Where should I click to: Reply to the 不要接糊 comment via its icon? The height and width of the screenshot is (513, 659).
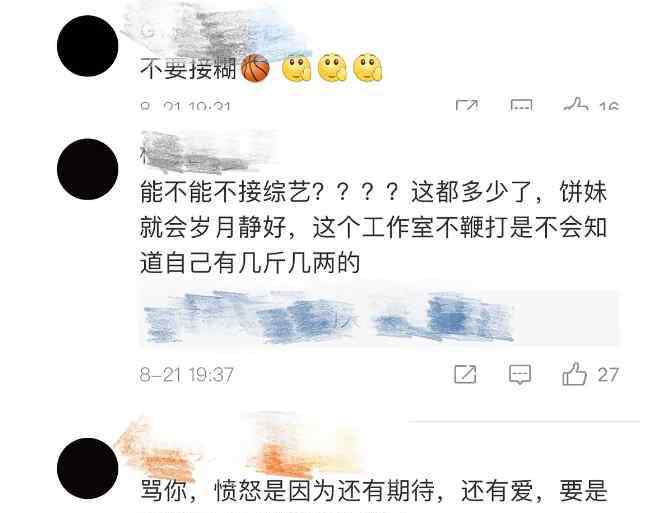[x=521, y=105]
